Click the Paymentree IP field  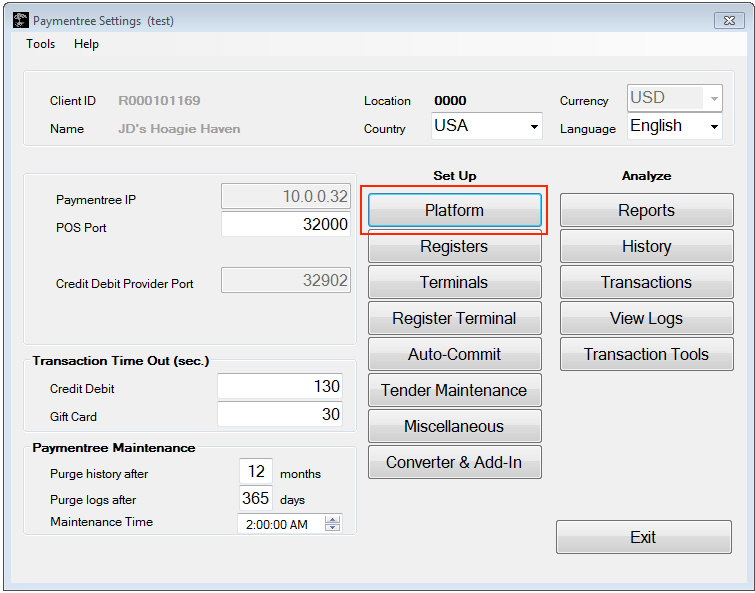click(286, 196)
